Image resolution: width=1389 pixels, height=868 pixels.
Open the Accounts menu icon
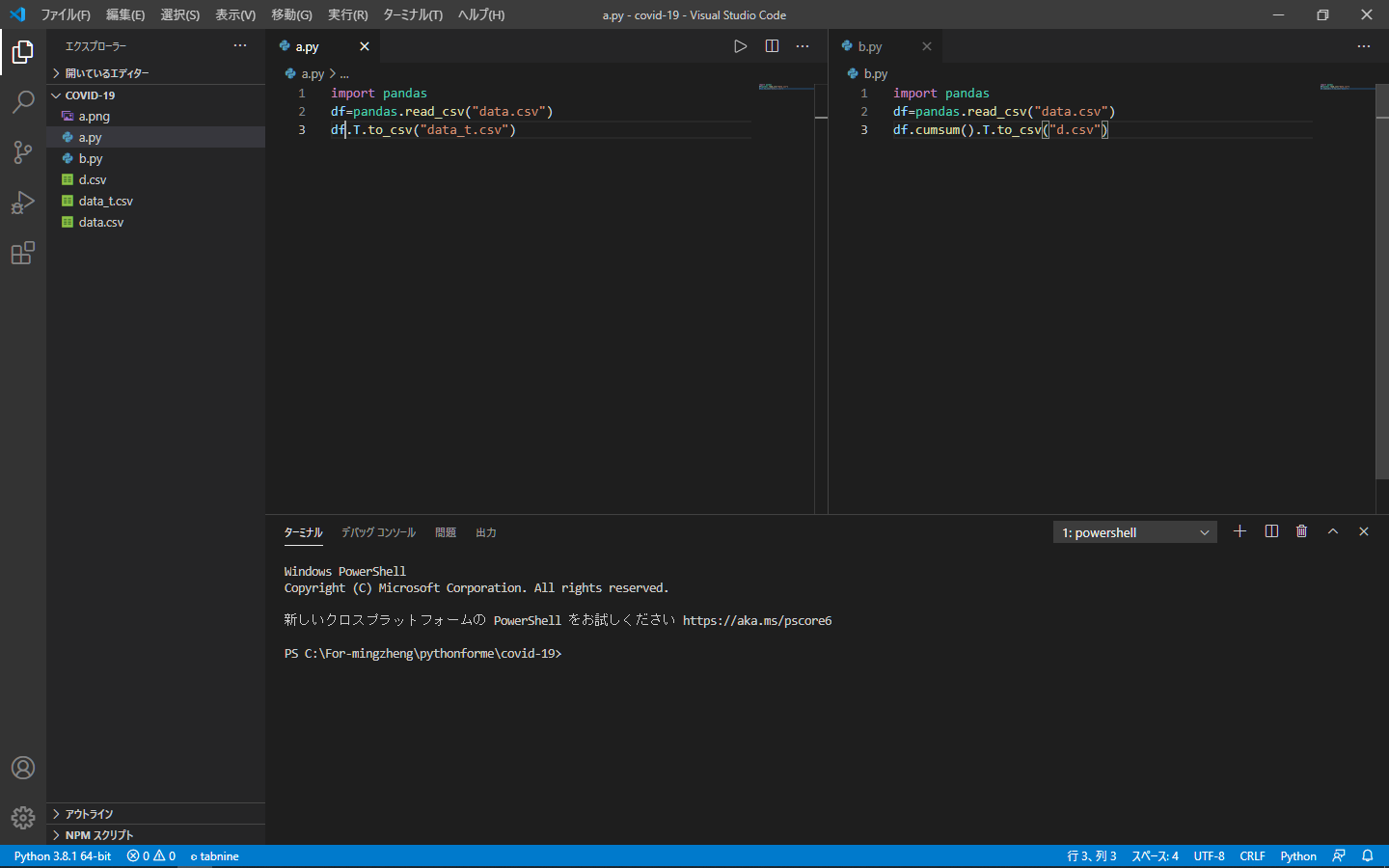(x=23, y=768)
